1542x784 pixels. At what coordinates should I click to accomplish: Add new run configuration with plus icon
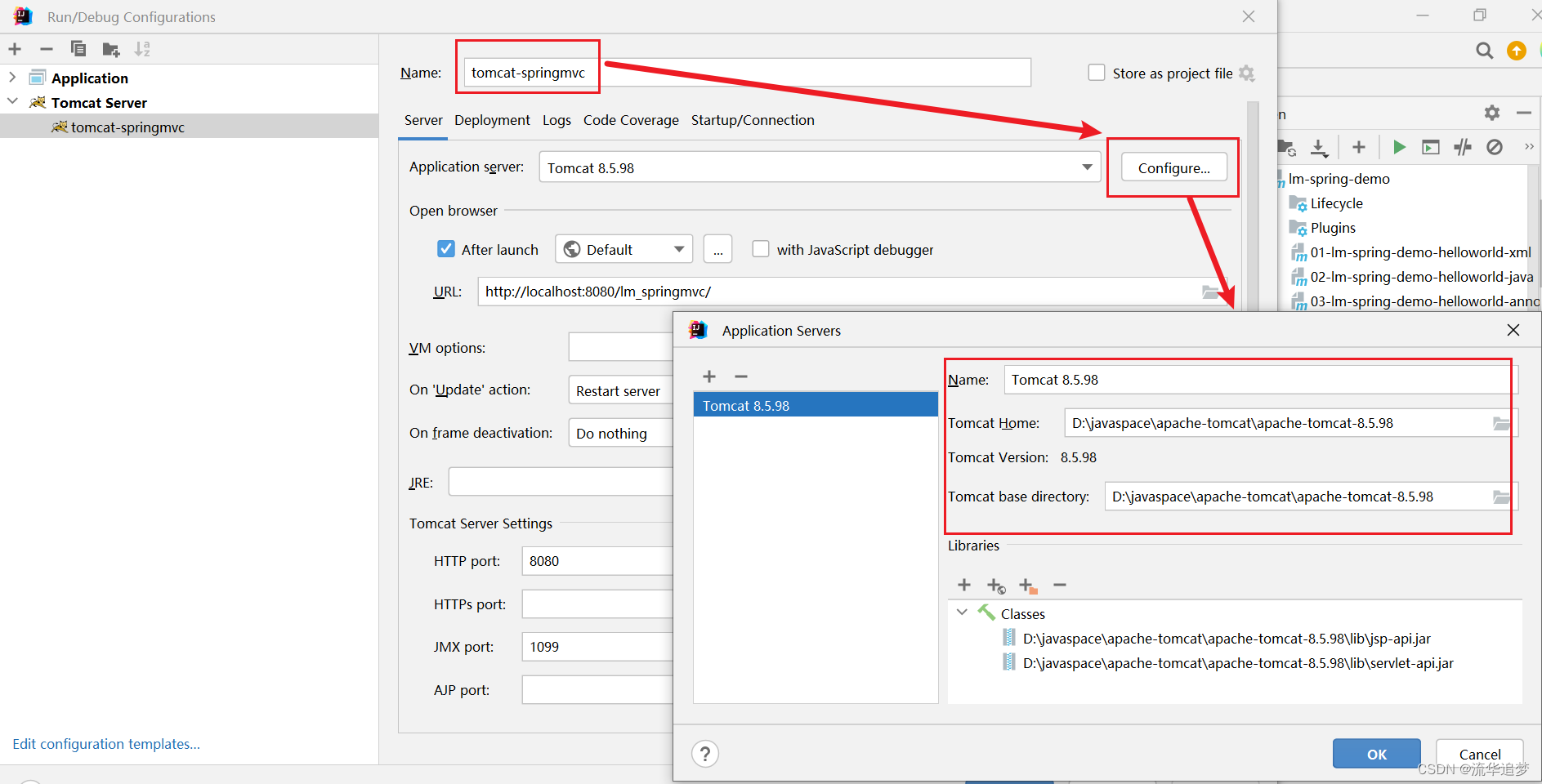15,49
